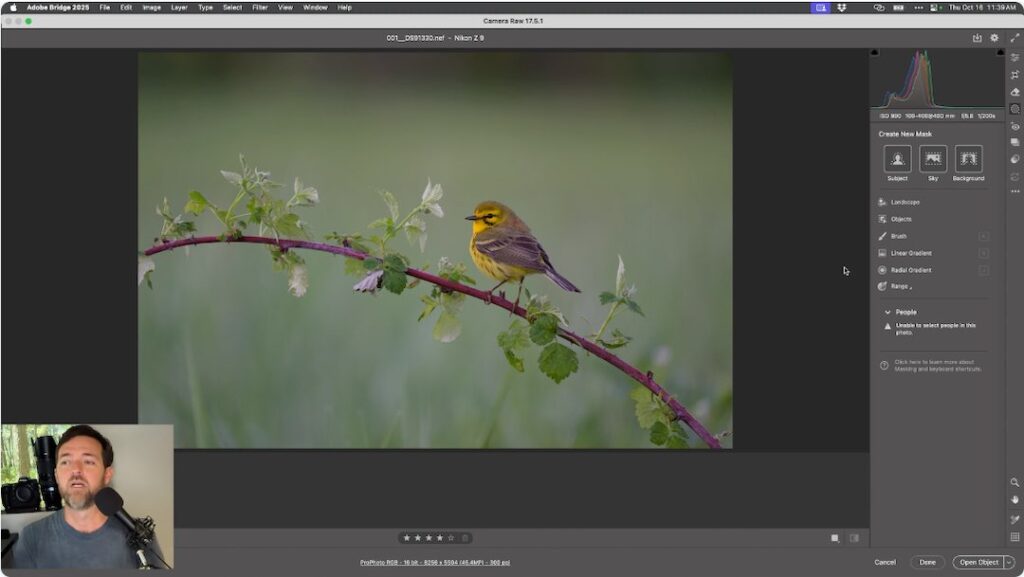
Task: Select the Subject mask option
Action: tap(896, 160)
